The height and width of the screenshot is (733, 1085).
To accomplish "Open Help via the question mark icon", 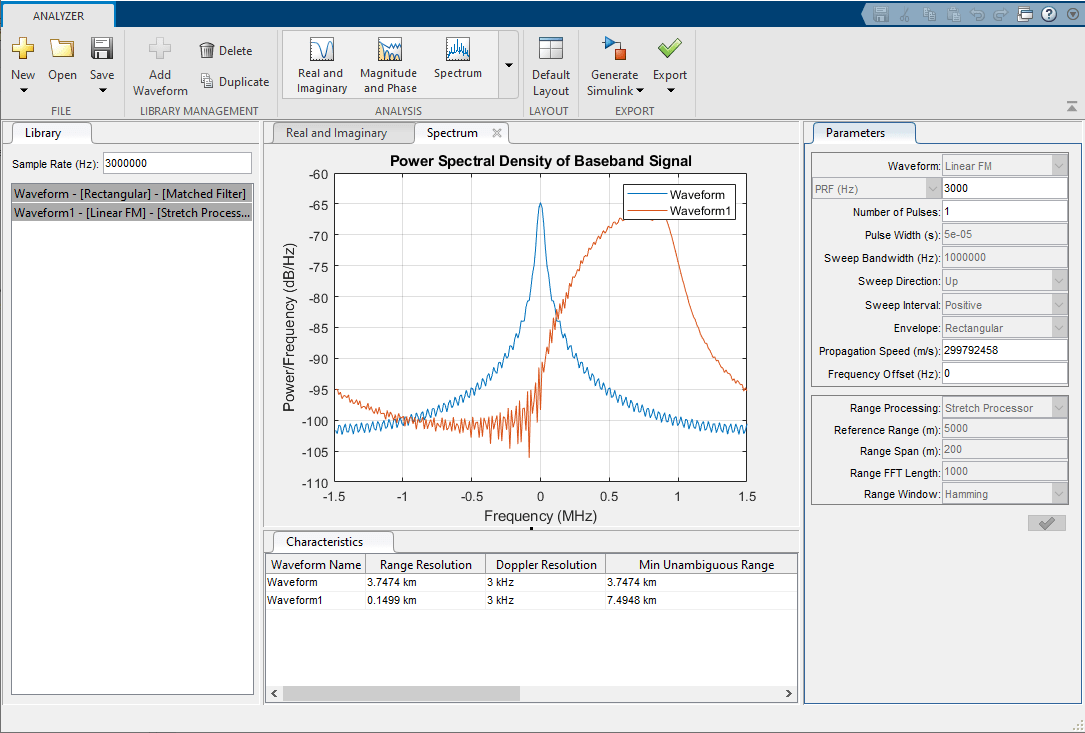I will (x=1046, y=13).
